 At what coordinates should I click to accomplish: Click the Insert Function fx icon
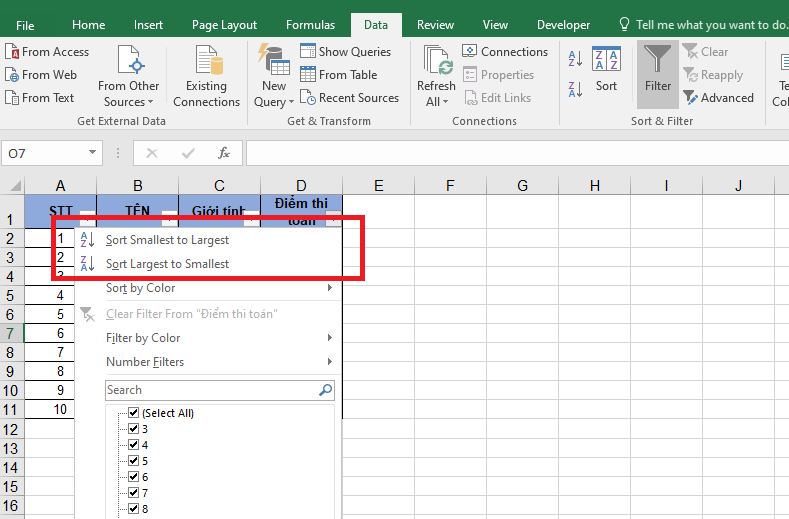pyautogui.click(x=224, y=153)
